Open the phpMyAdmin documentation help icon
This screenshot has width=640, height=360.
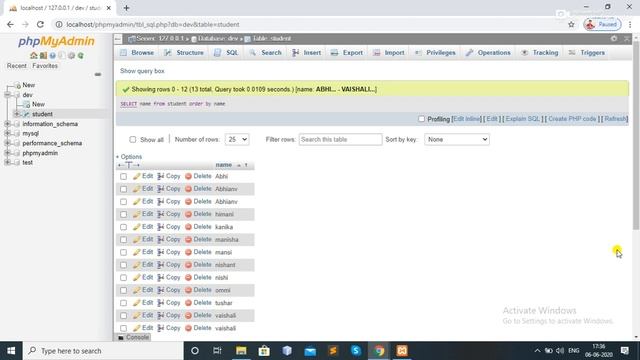tap(52, 56)
